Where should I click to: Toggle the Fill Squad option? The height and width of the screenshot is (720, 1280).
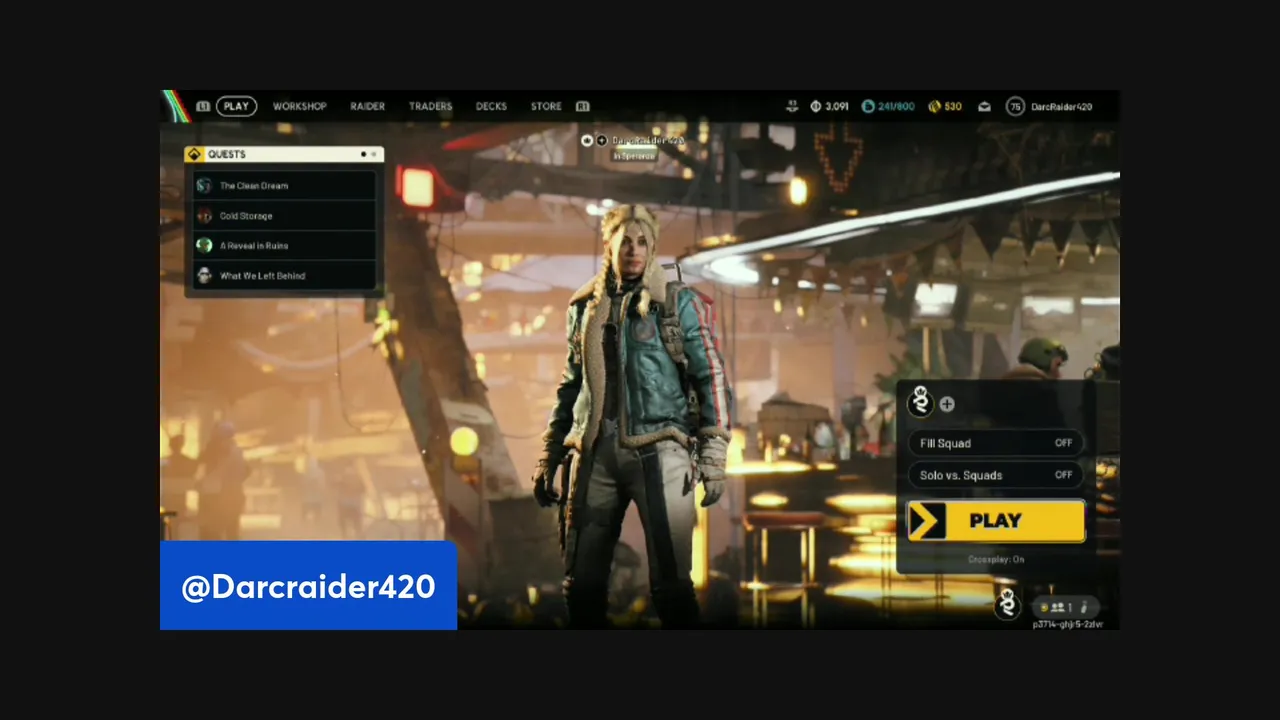[x=995, y=443]
